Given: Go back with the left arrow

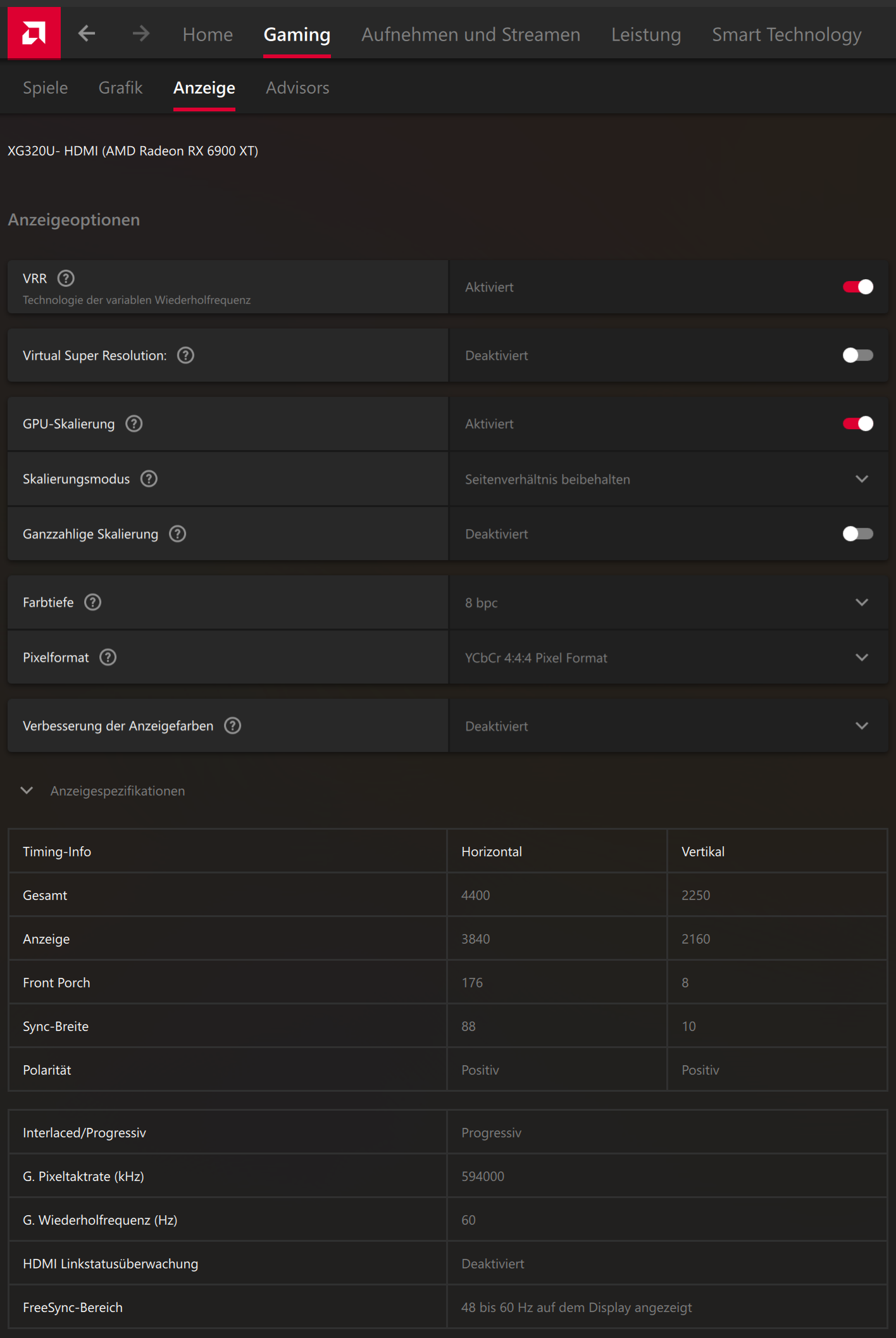Looking at the screenshot, I should (87, 34).
